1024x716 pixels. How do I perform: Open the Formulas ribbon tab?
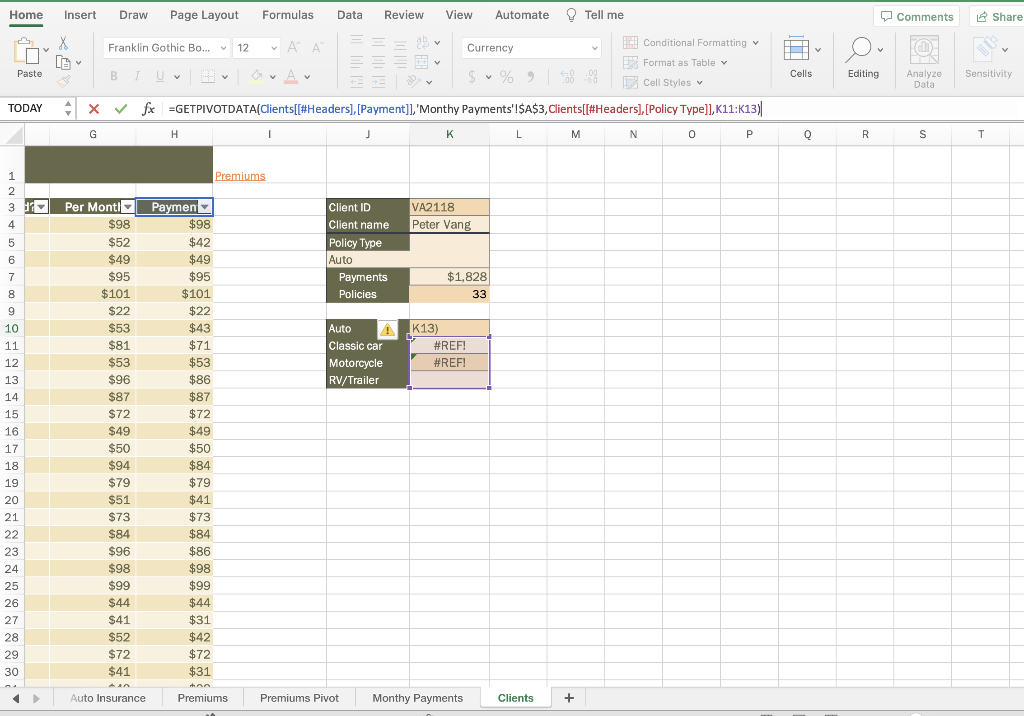(287, 14)
